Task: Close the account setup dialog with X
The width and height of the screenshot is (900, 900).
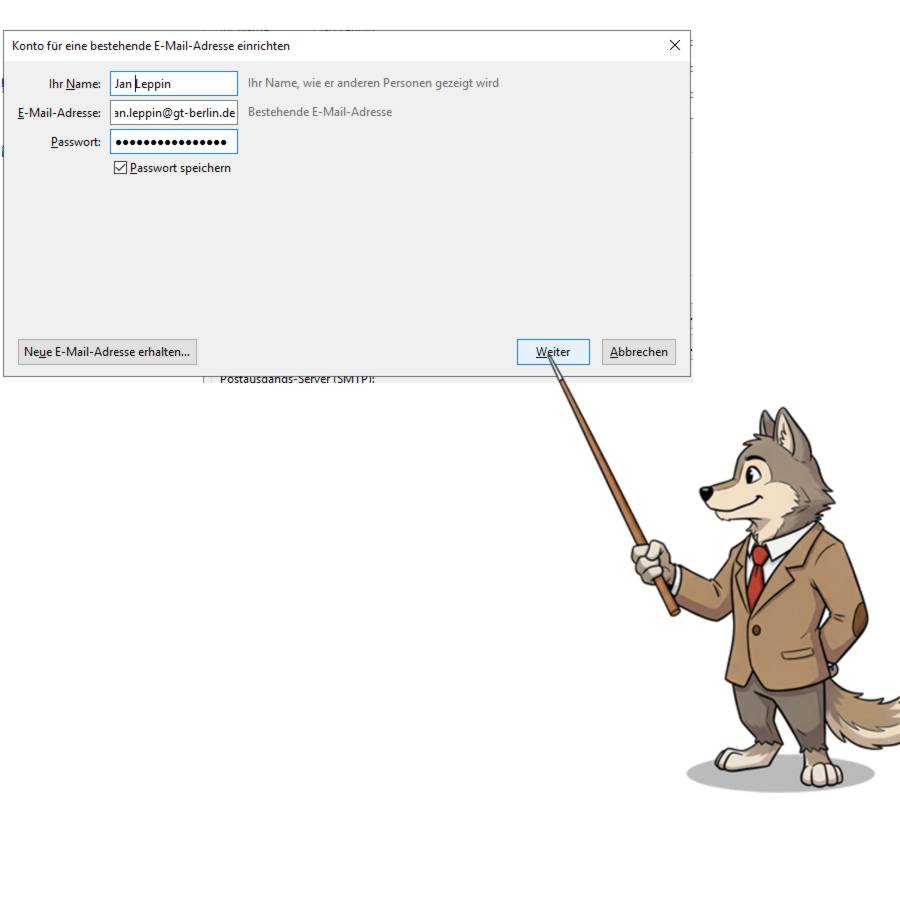Action: (674, 45)
